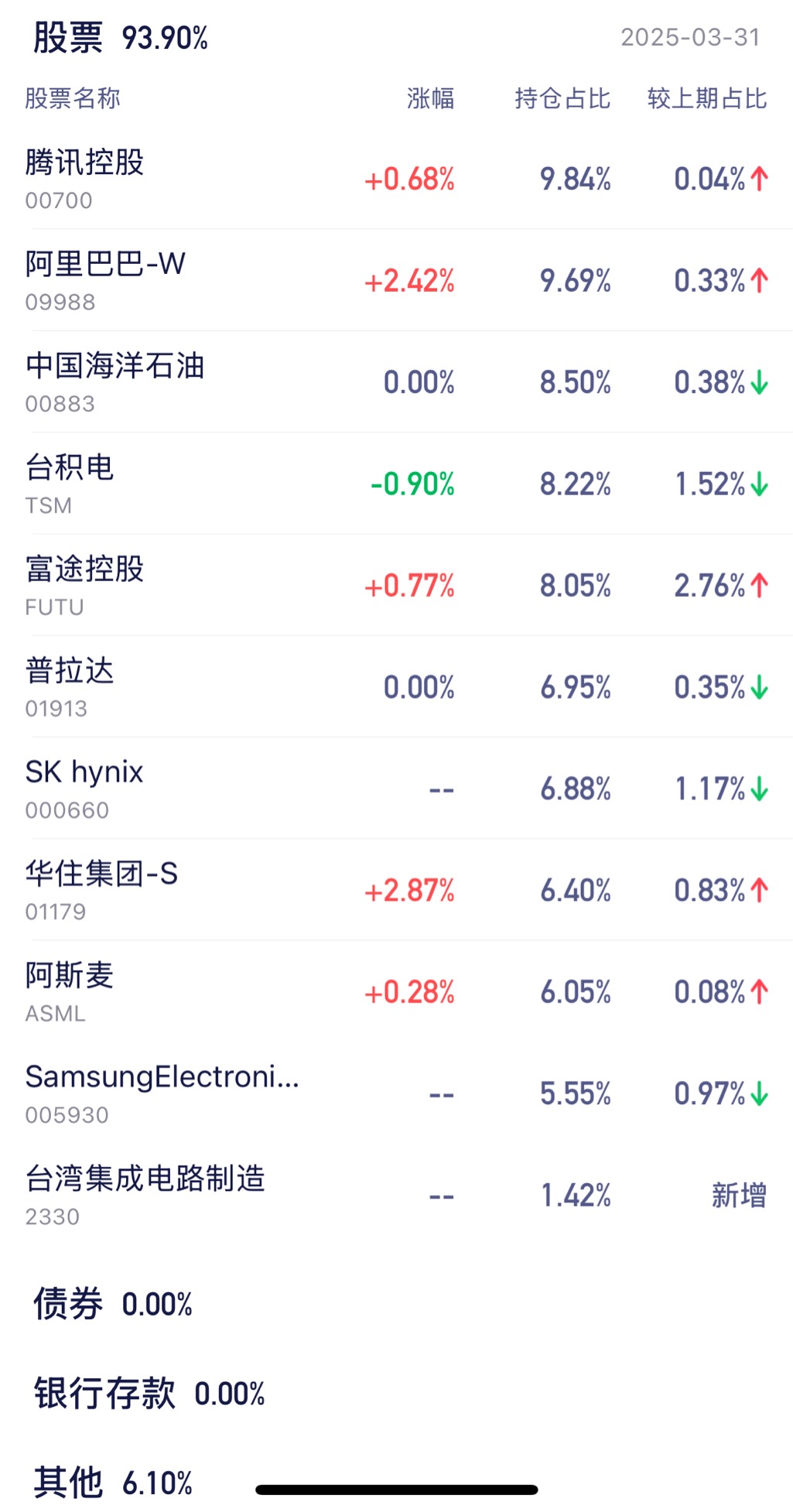Viewport: 793px width, 1512px height.
Task: Click the green down arrow beside 1.52%
Action: tap(759, 484)
